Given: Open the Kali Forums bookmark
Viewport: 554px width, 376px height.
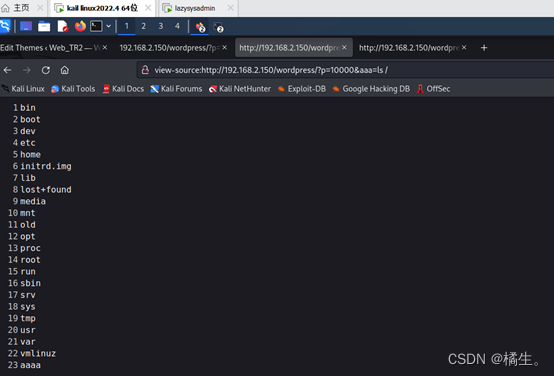Looking at the screenshot, I should (x=176, y=89).
